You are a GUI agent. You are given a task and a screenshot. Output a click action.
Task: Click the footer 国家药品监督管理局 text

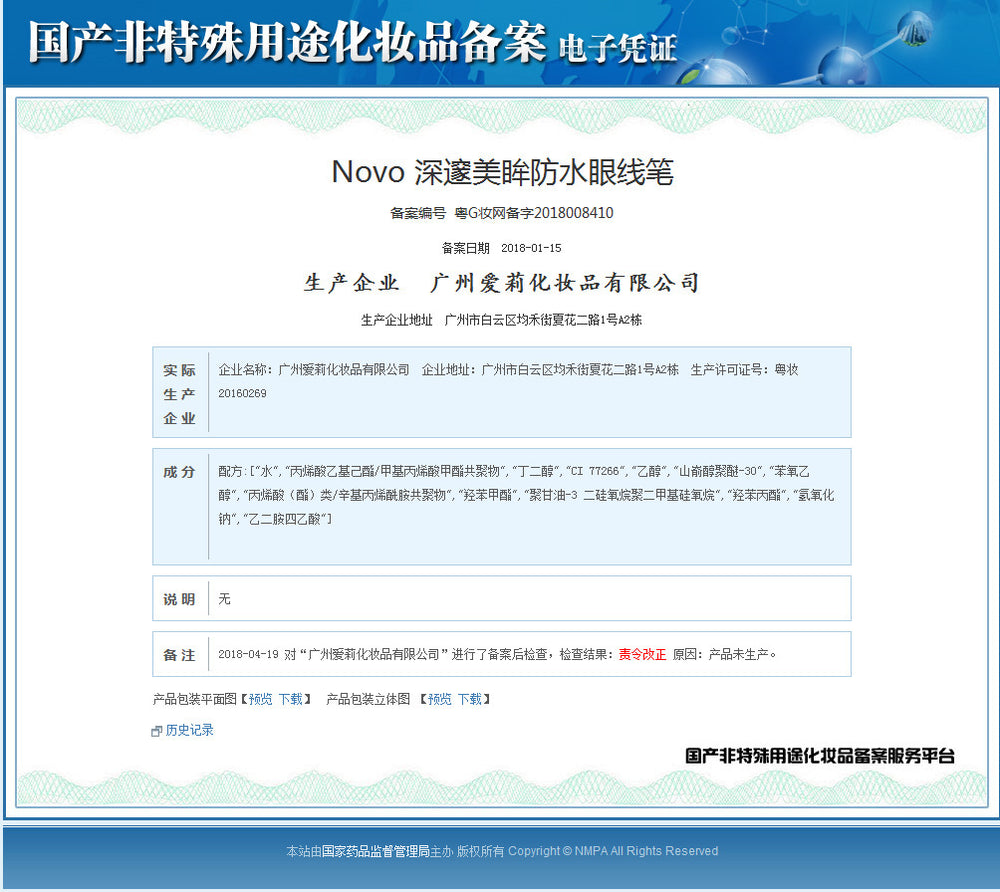click(376, 851)
